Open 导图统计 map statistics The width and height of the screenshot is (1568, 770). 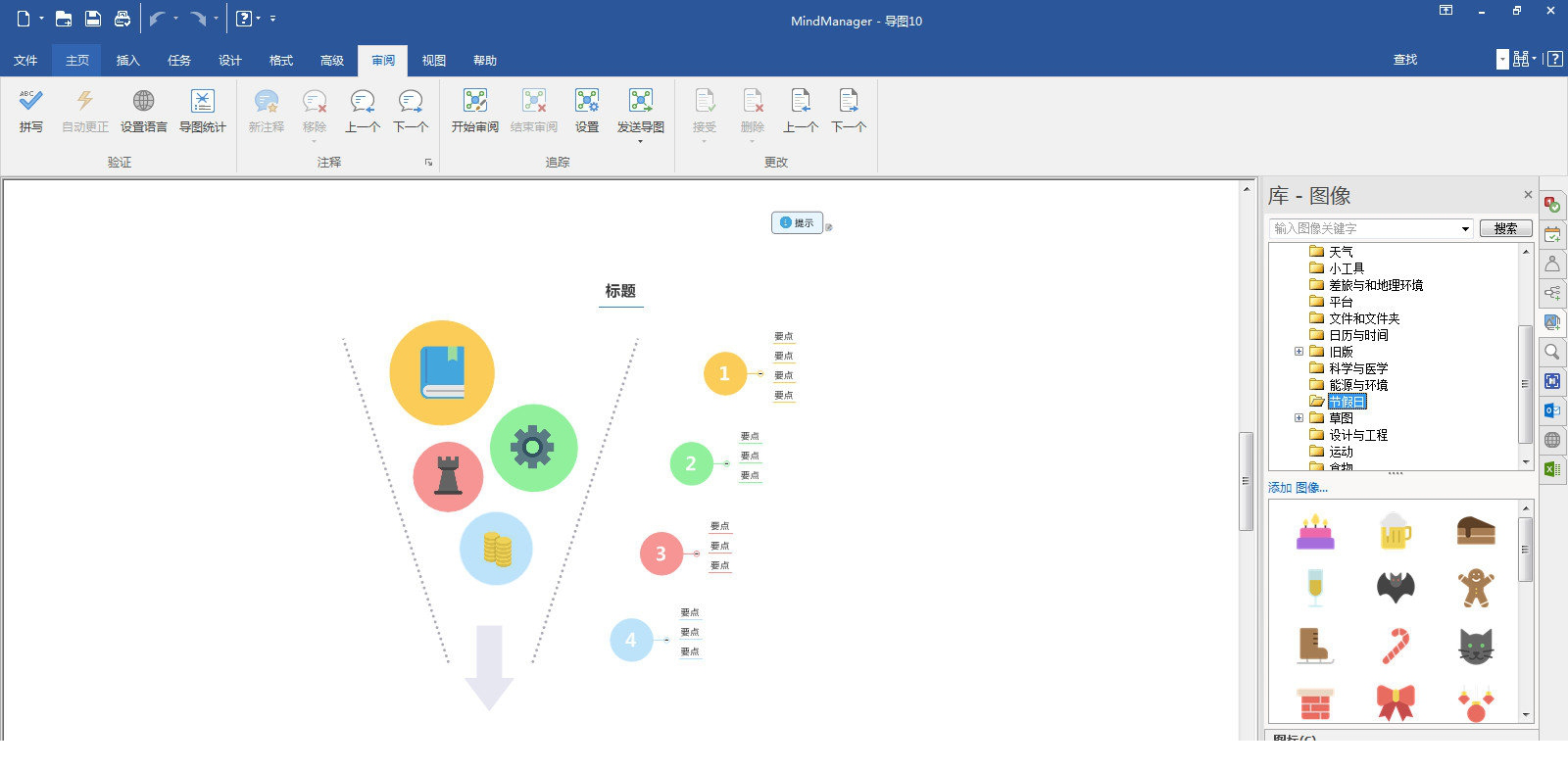pyautogui.click(x=202, y=111)
